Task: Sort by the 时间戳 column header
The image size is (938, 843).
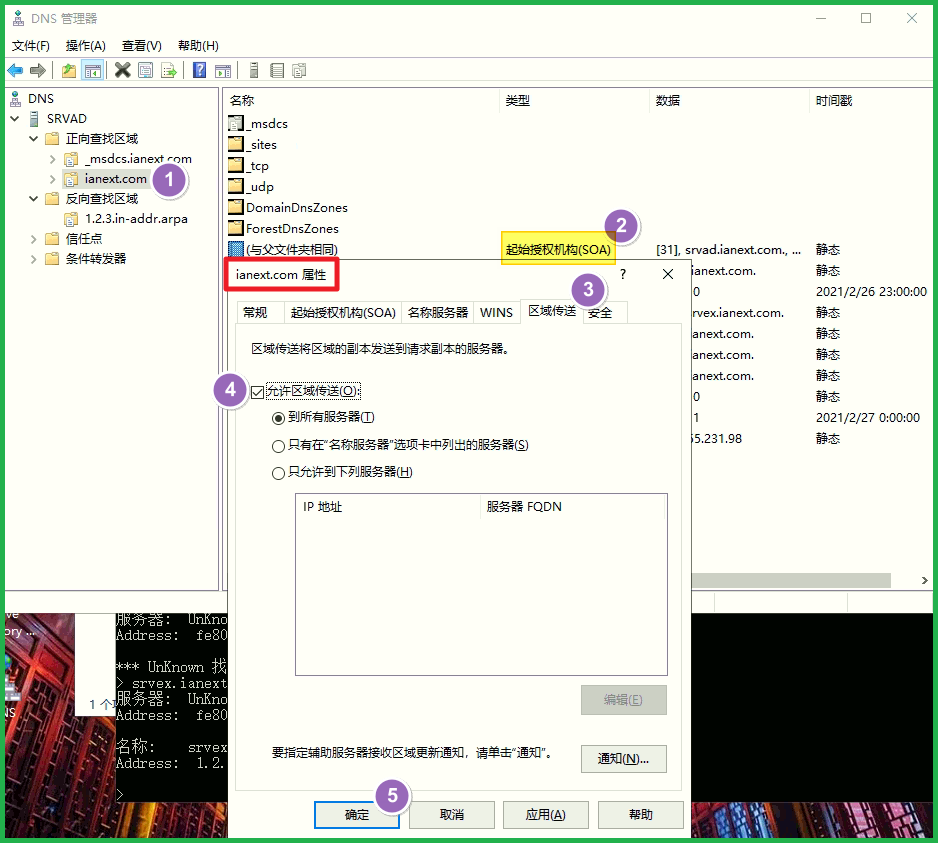Action: coord(870,101)
